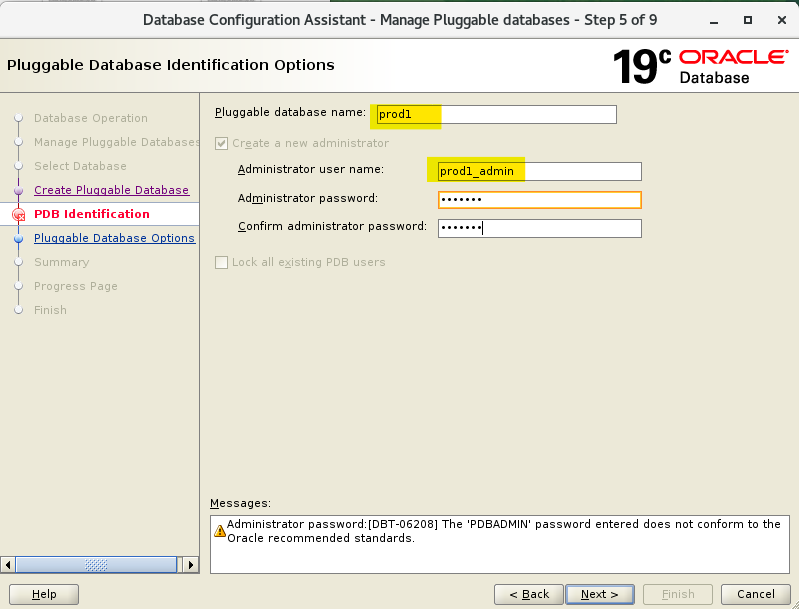Click the Administrator user name field
The height and width of the screenshot is (609, 799).
click(x=540, y=171)
